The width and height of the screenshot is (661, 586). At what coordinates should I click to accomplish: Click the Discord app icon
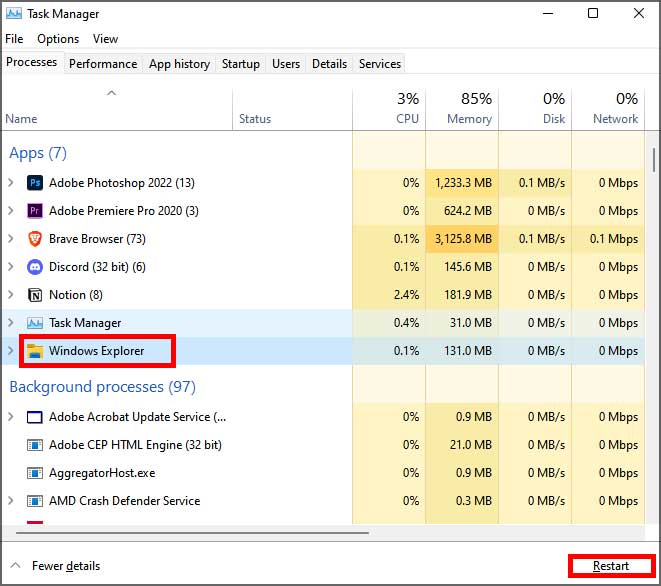pyautogui.click(x=35, y=267)
